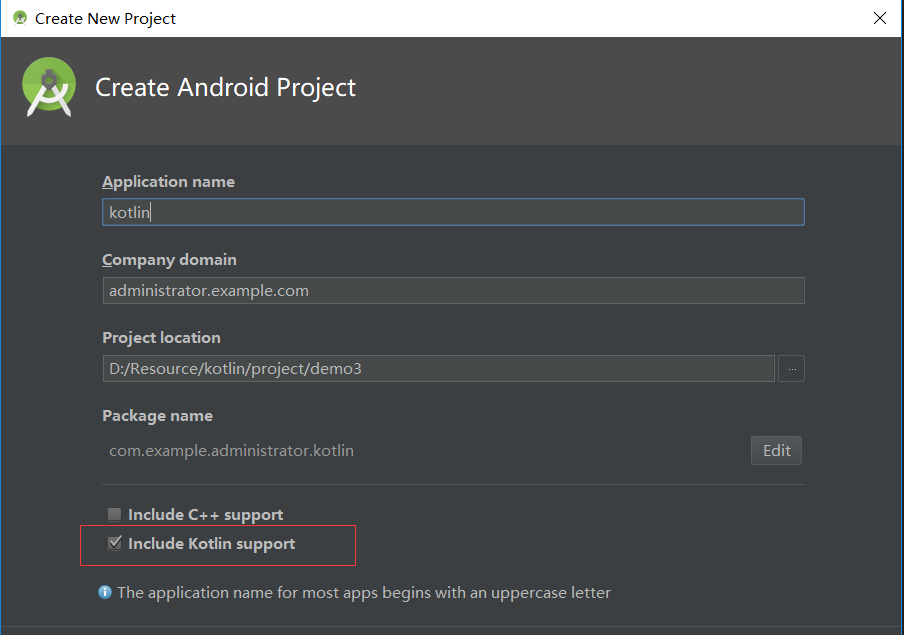Click the 'Application name' field label
The image size is (904, 635).
pos(168,182)
